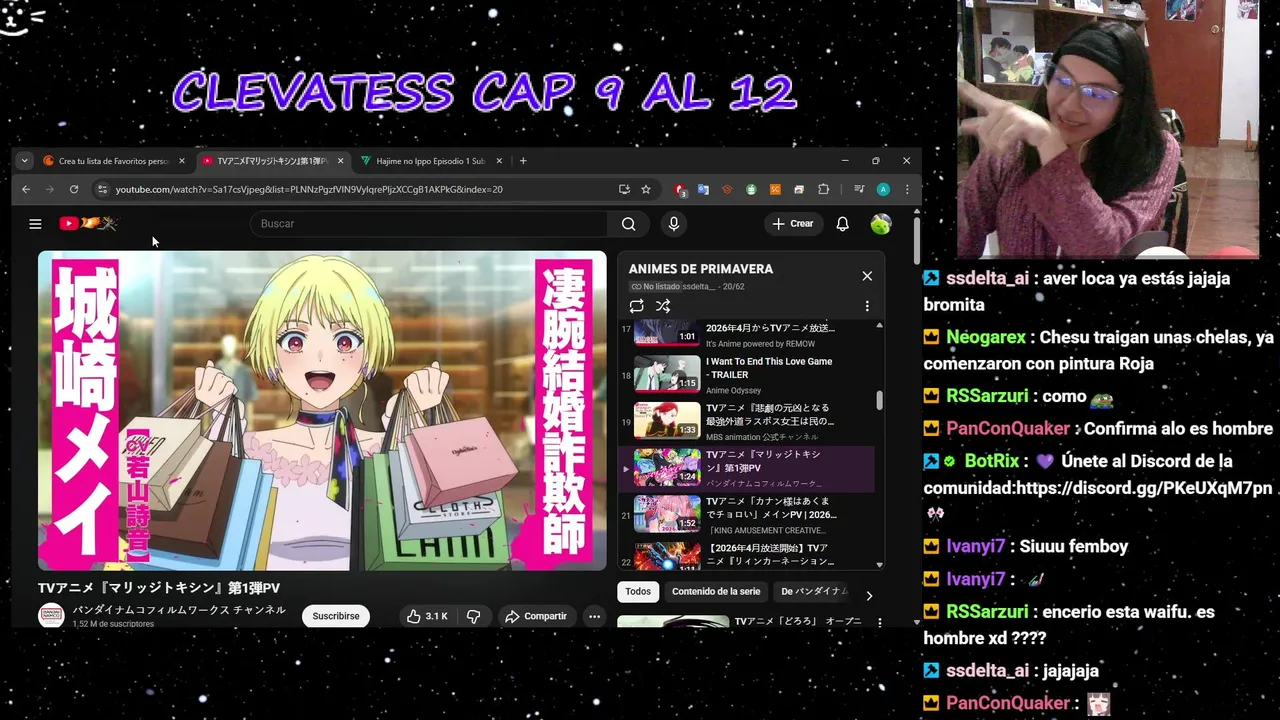Screen dimensions: 1280x720
Task: Open playlist three-dot options menu
Action: pos(867,306)
